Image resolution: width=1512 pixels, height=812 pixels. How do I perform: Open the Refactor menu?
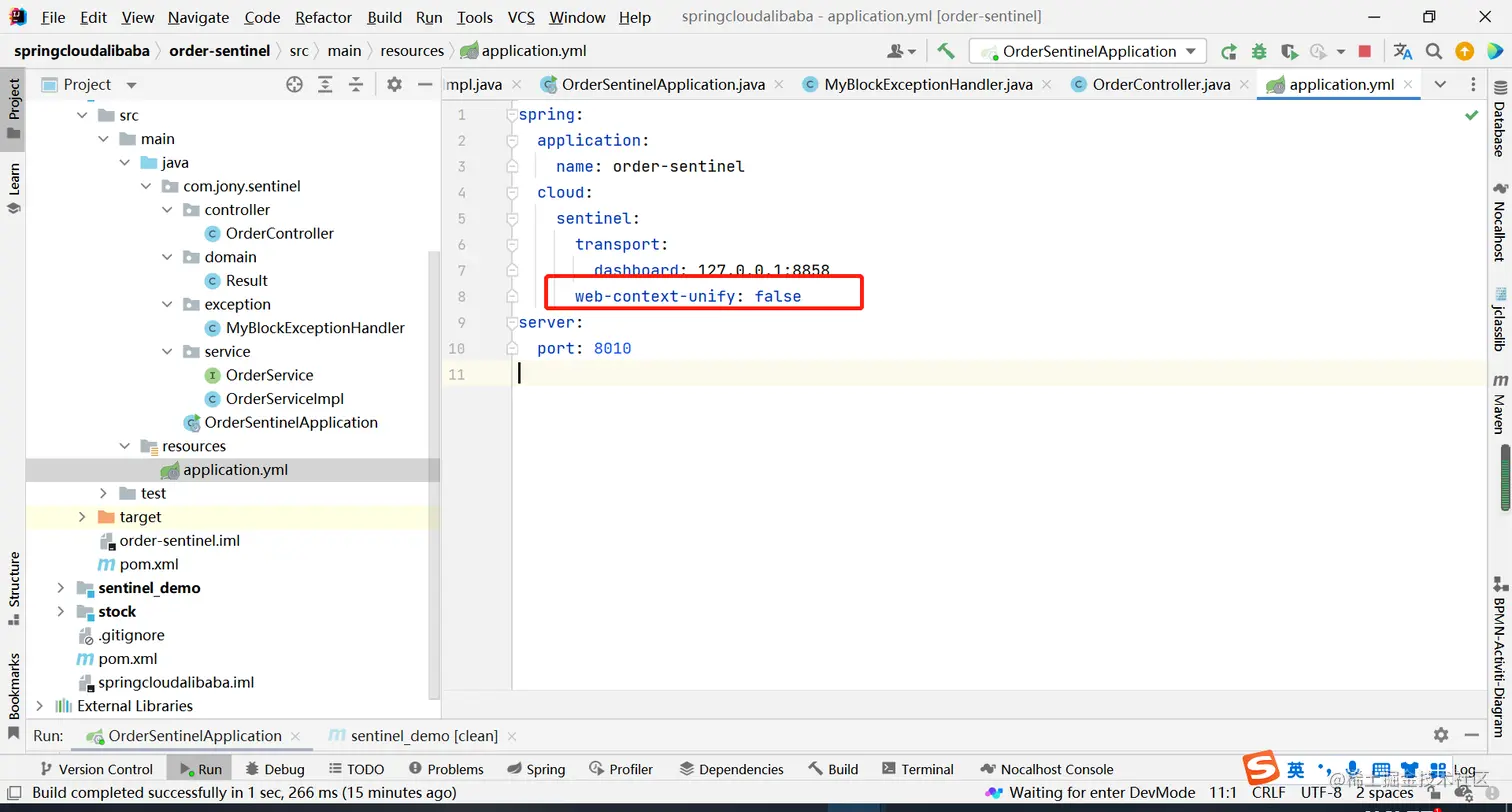pyautogui.click(x=324, y=17)
